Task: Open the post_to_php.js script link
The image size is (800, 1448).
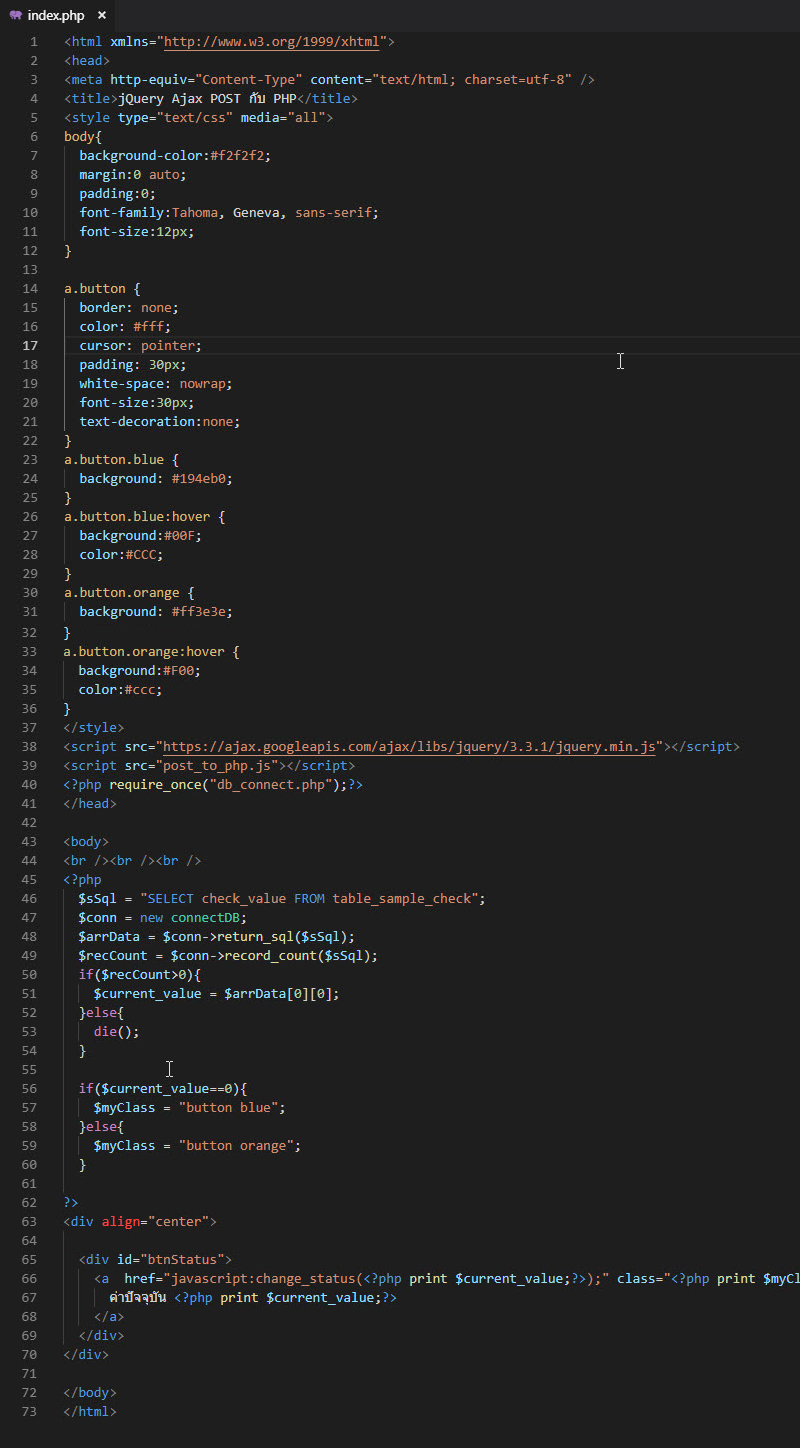Action: pos(218,765)
